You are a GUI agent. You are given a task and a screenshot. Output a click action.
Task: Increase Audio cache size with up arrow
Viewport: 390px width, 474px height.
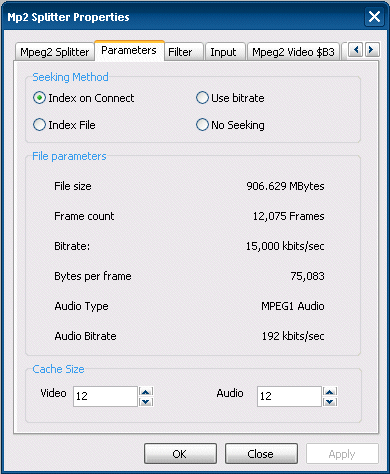pos(330,391)
